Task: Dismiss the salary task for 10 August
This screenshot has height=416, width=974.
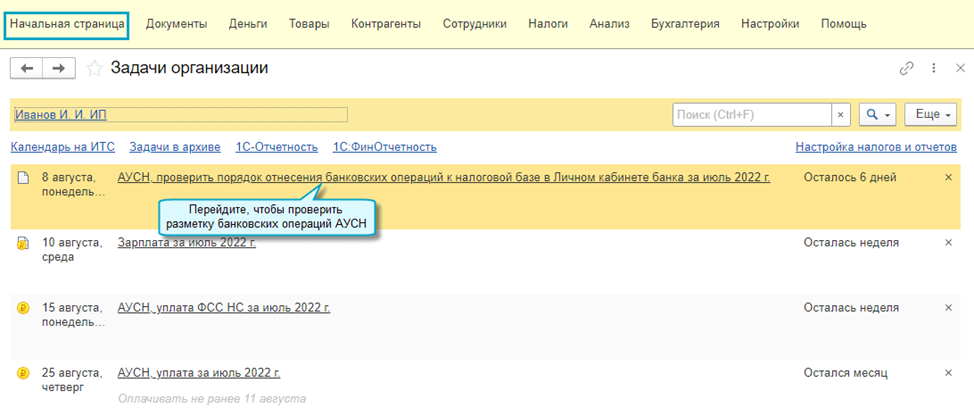Action: tap(949, 242)
